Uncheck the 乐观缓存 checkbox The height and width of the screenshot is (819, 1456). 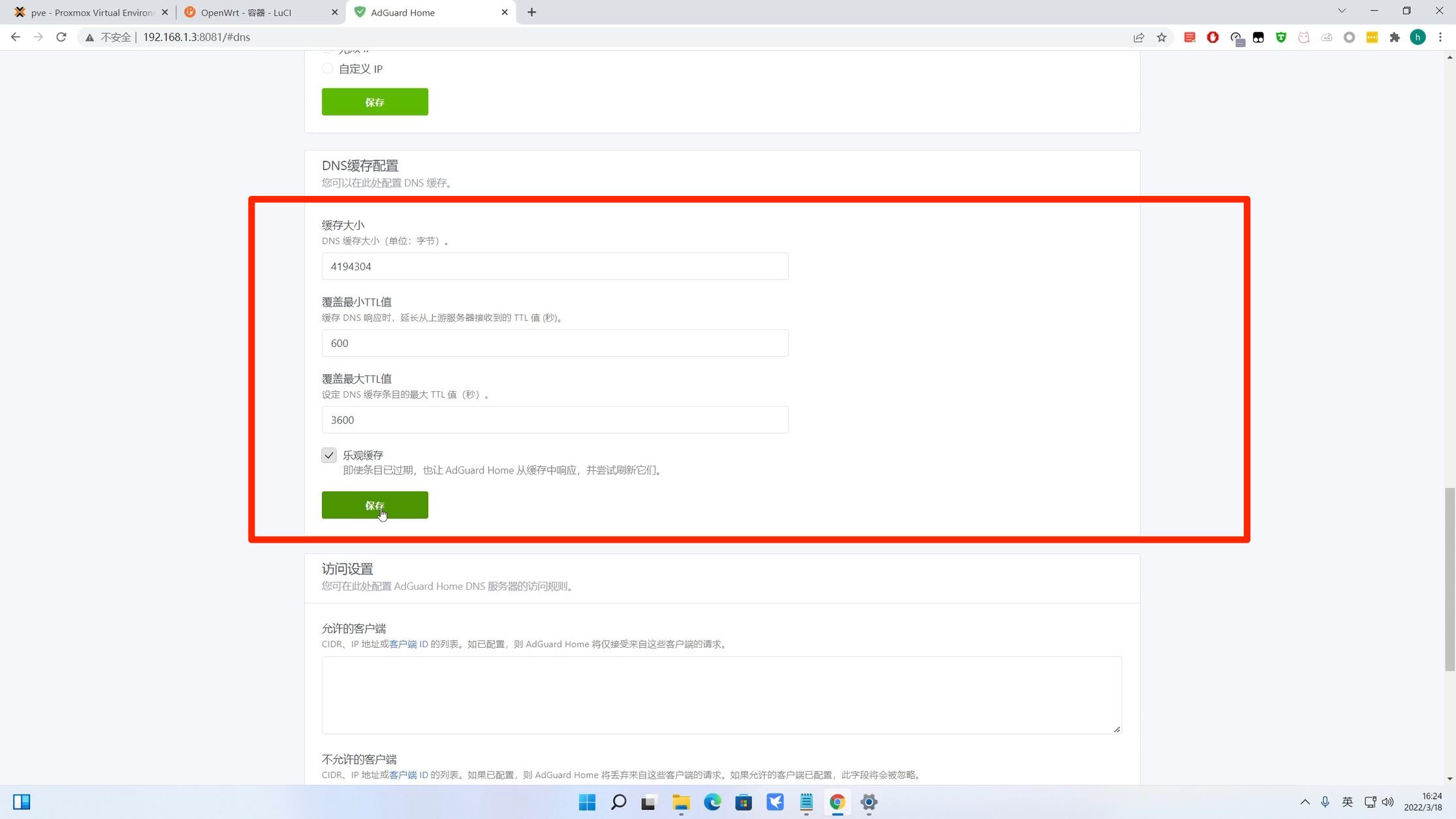[x=329, y=455]
